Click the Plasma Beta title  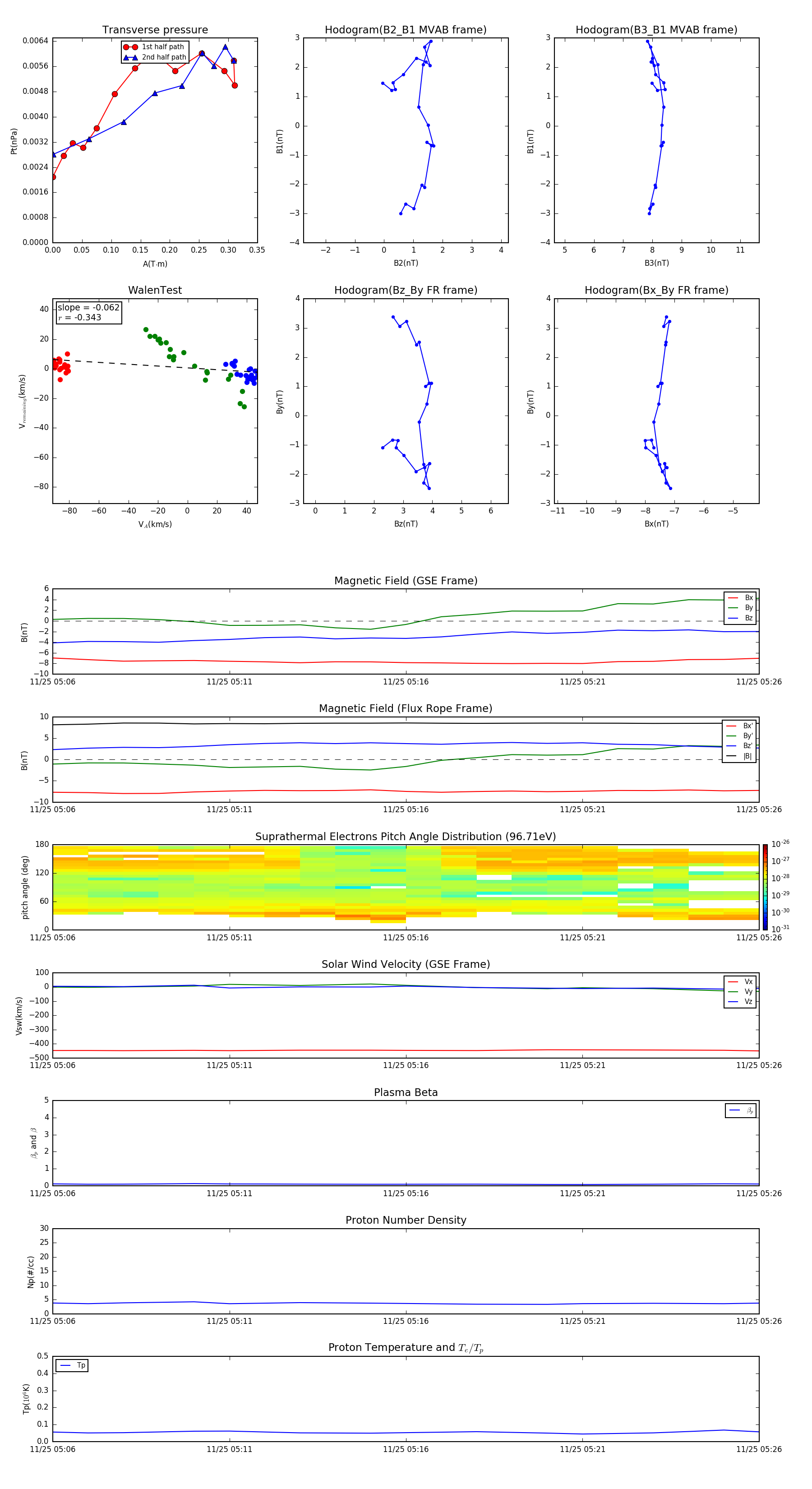tap(406, 1092)
